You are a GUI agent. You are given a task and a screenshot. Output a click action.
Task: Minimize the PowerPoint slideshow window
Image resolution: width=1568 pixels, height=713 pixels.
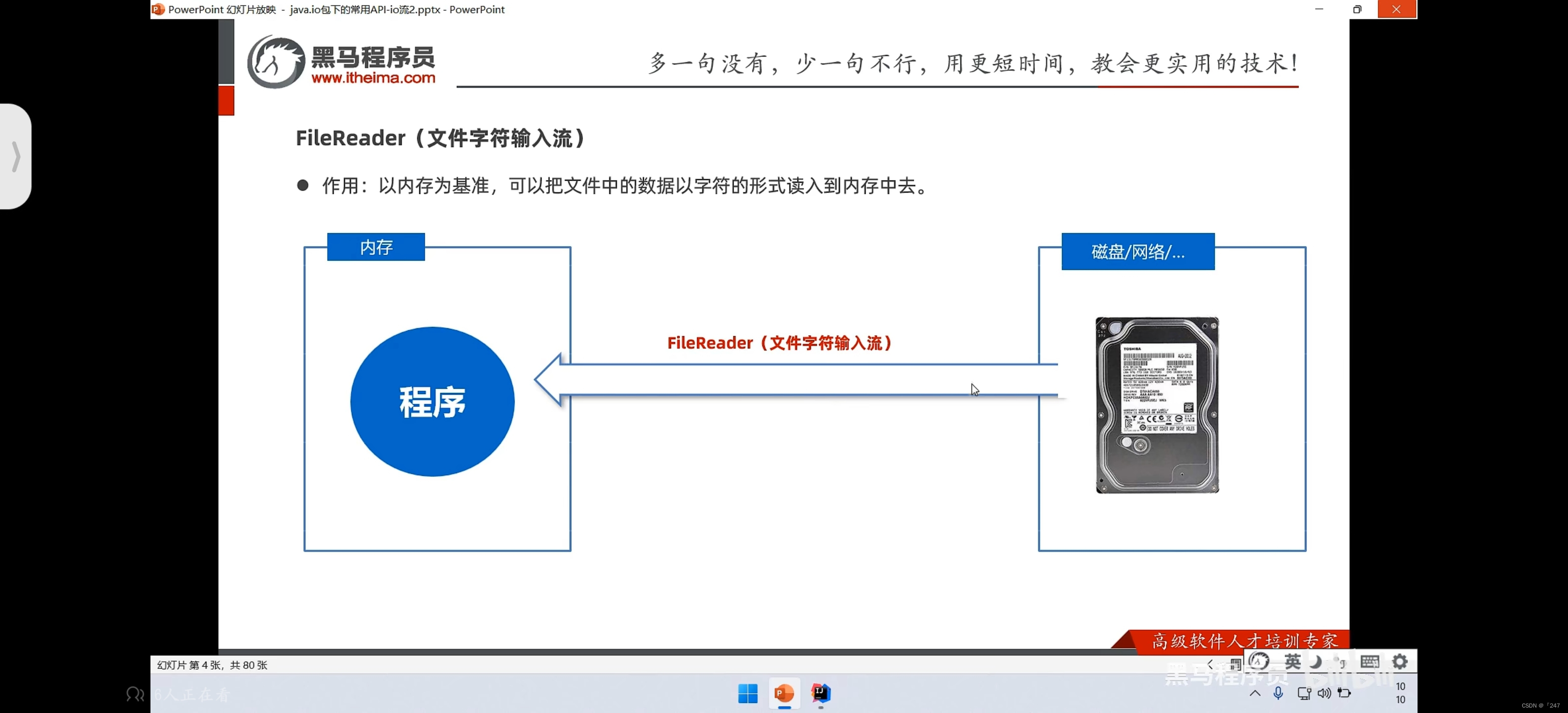[x=1319, y=9]
